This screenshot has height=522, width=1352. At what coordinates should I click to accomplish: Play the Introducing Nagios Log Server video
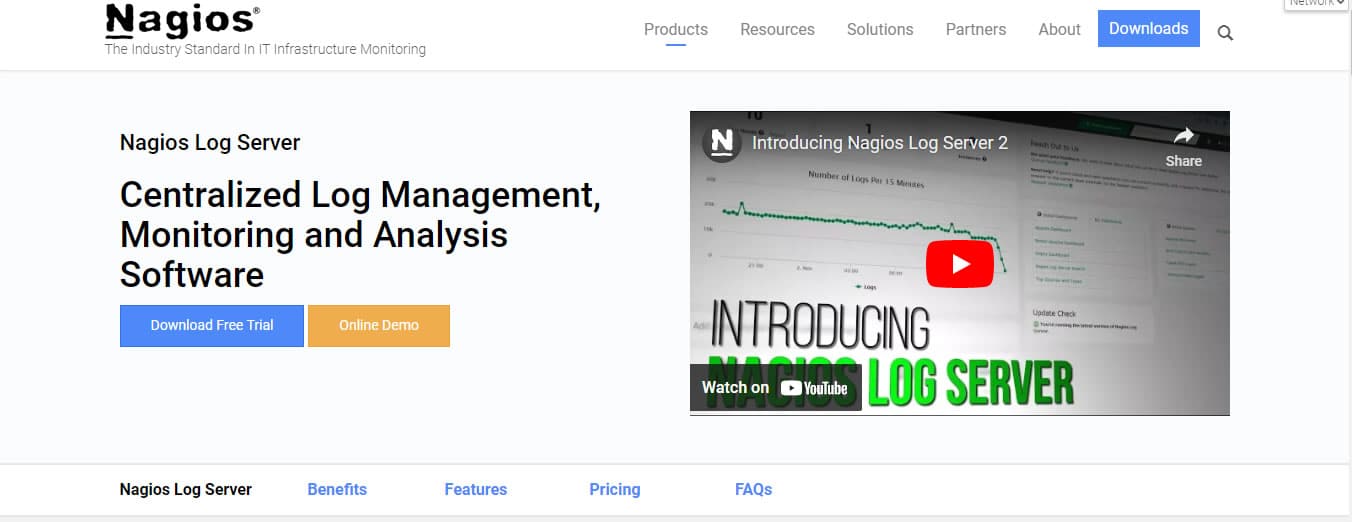pyautogui.click(x=959, y=263)
